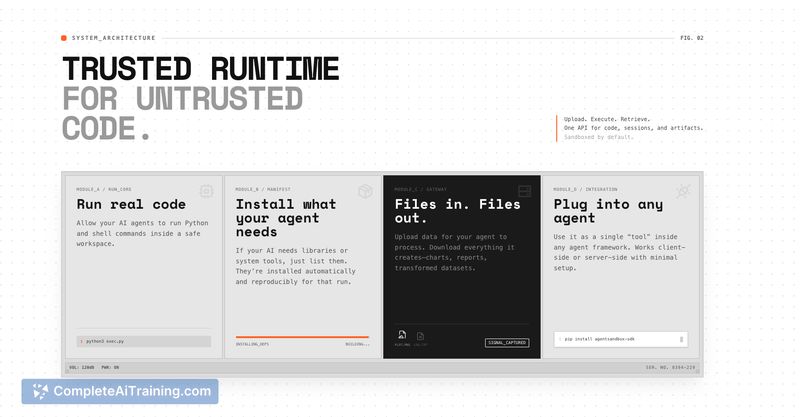Screen dimensions: 800x417
Task: Click the gateway panel icon in Files card
Action: pyautogui.click(x=524, y=190)
